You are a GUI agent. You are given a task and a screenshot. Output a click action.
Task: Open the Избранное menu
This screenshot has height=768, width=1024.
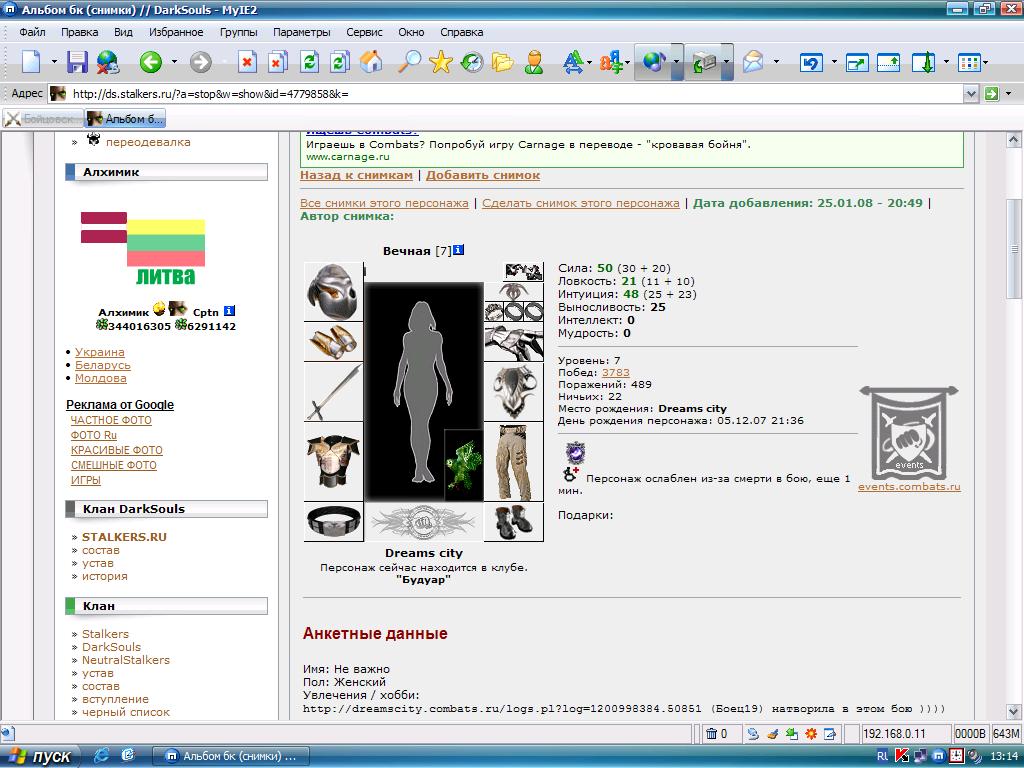(x=176, y=32)
